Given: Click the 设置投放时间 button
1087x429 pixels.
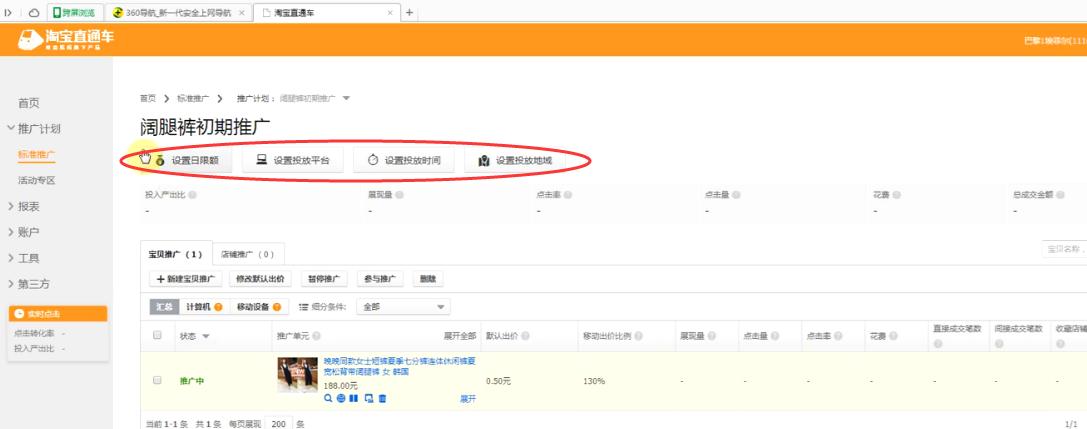Looking at the screenshot, I should 404,160.
